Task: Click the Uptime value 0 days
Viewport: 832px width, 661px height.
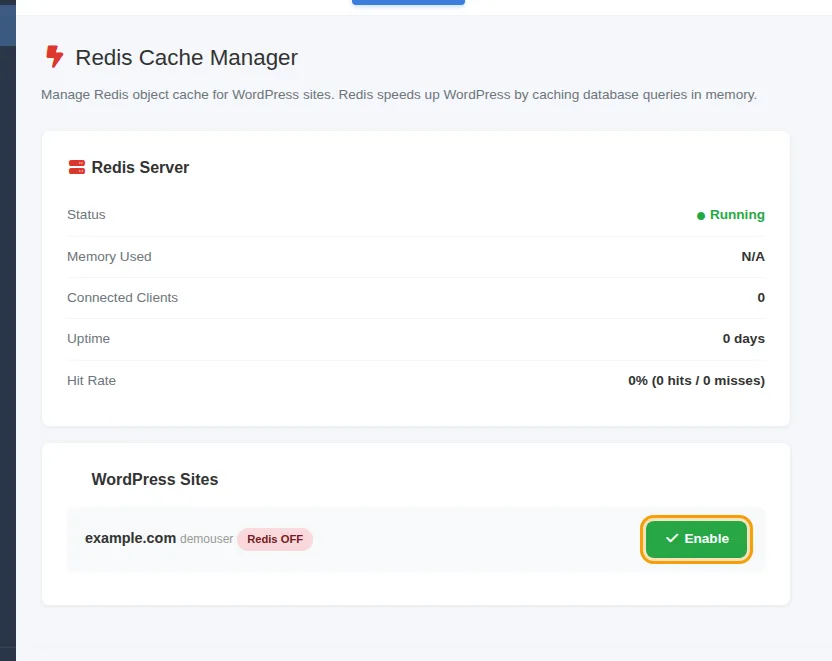Action: click(743, 339)
